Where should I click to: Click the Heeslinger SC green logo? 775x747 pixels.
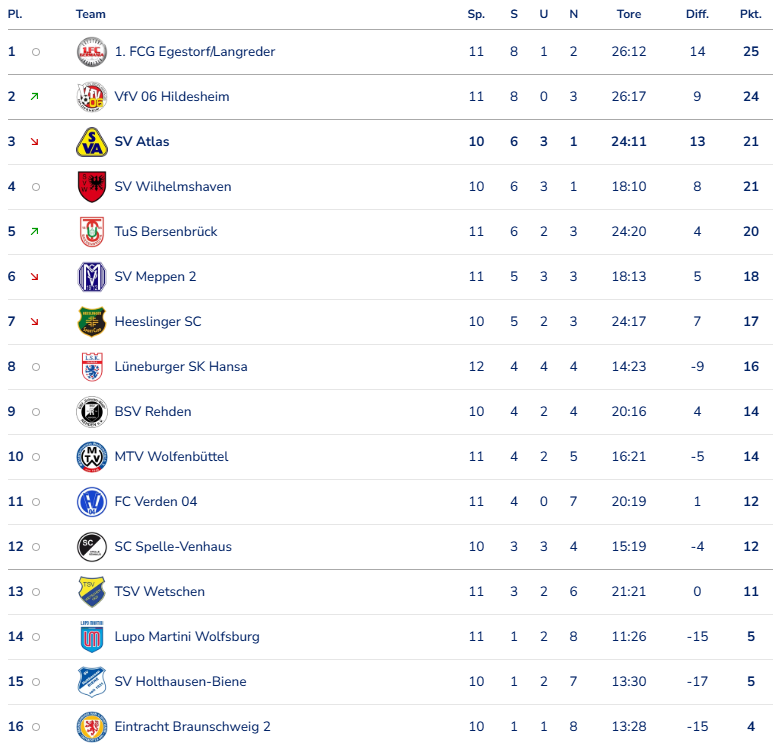pyautogui.click(x=91, y=322)
